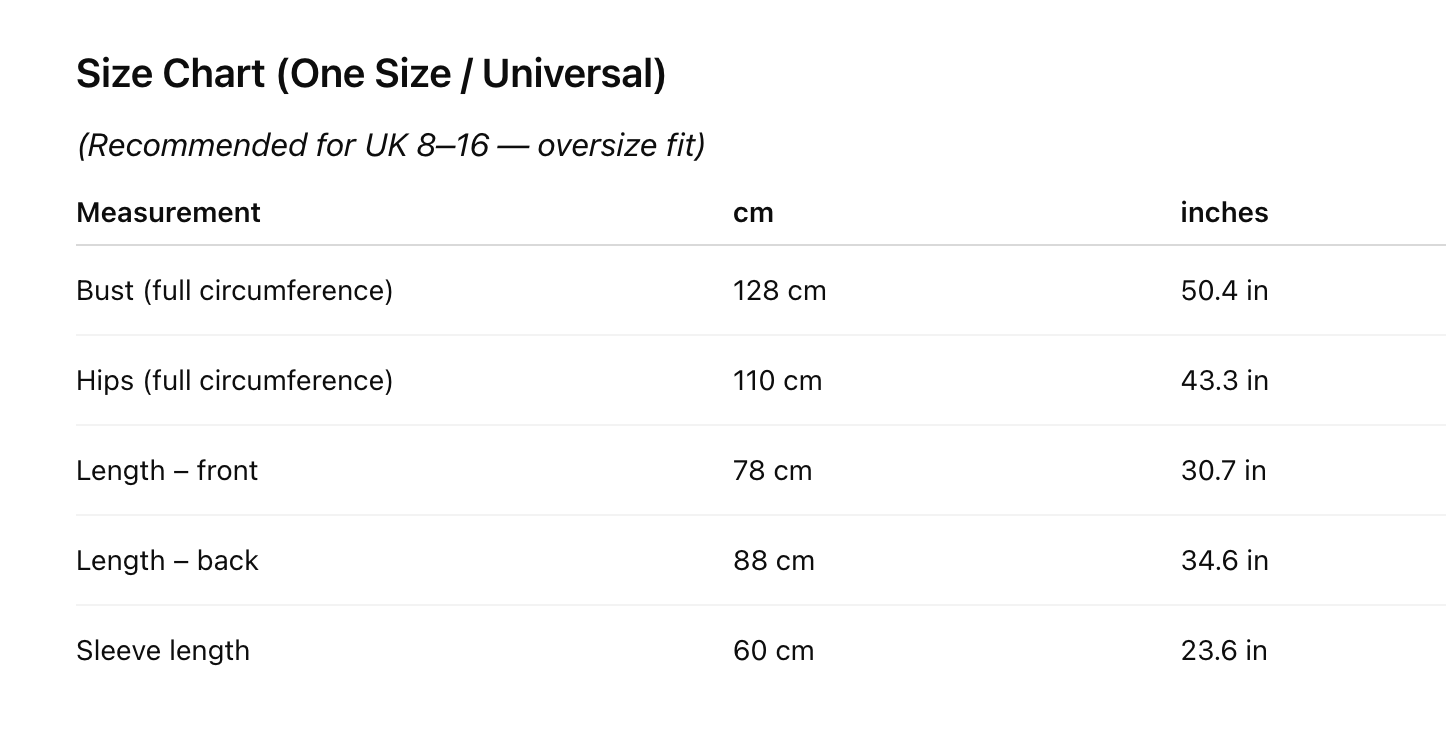The height and width of the screenshot is (730, 1446).
Task: Click the inches column header
Action: pos(1224,213)
